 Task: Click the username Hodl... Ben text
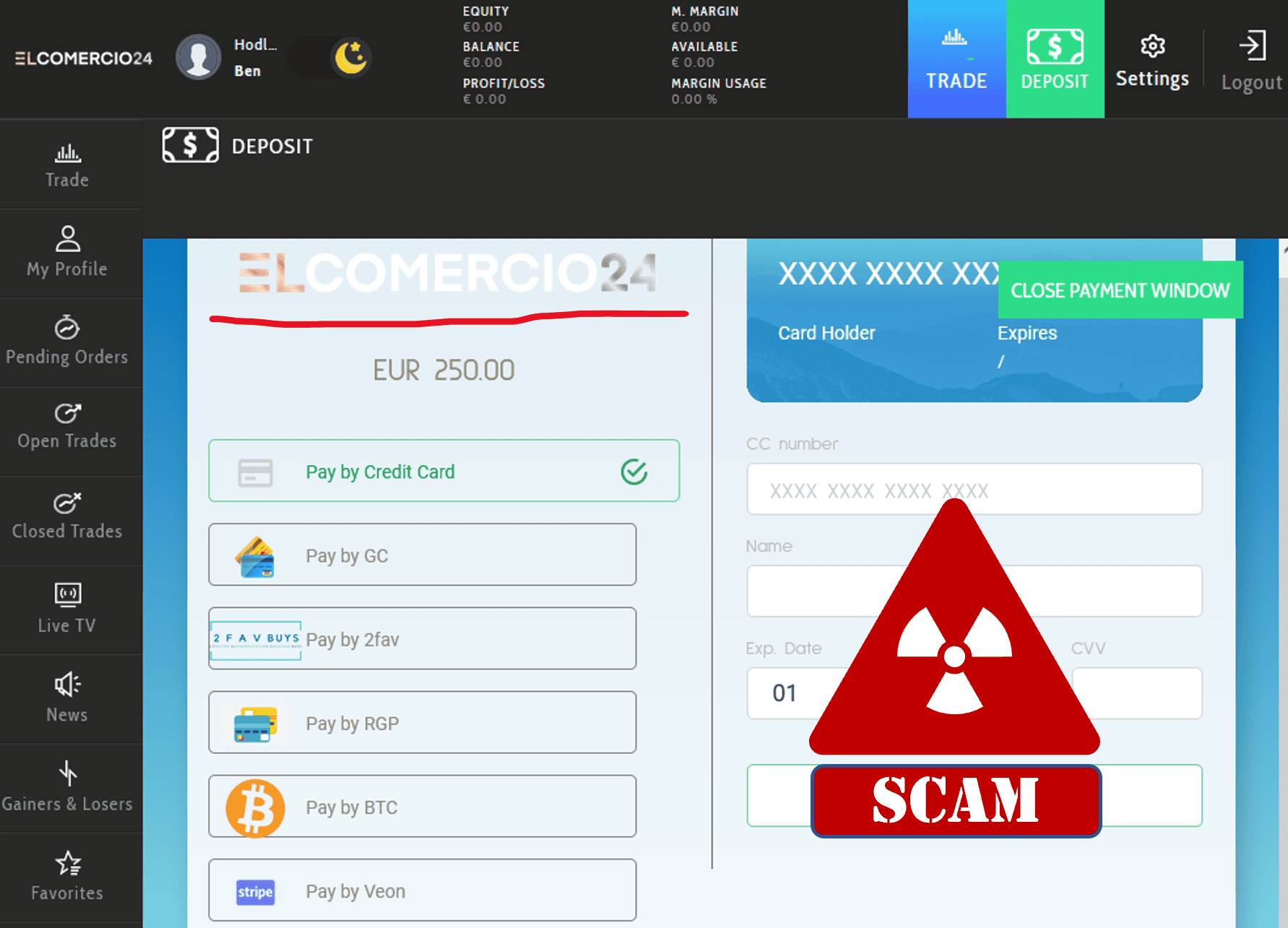pos(255,58)
